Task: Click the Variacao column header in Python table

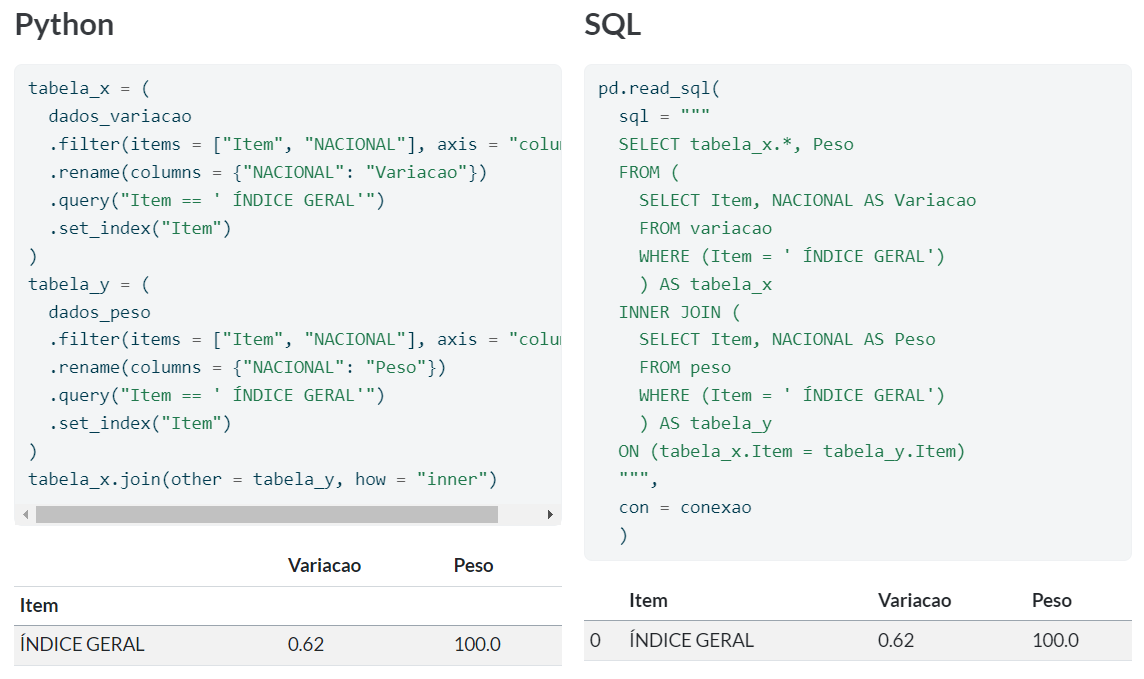Action: 324,565
